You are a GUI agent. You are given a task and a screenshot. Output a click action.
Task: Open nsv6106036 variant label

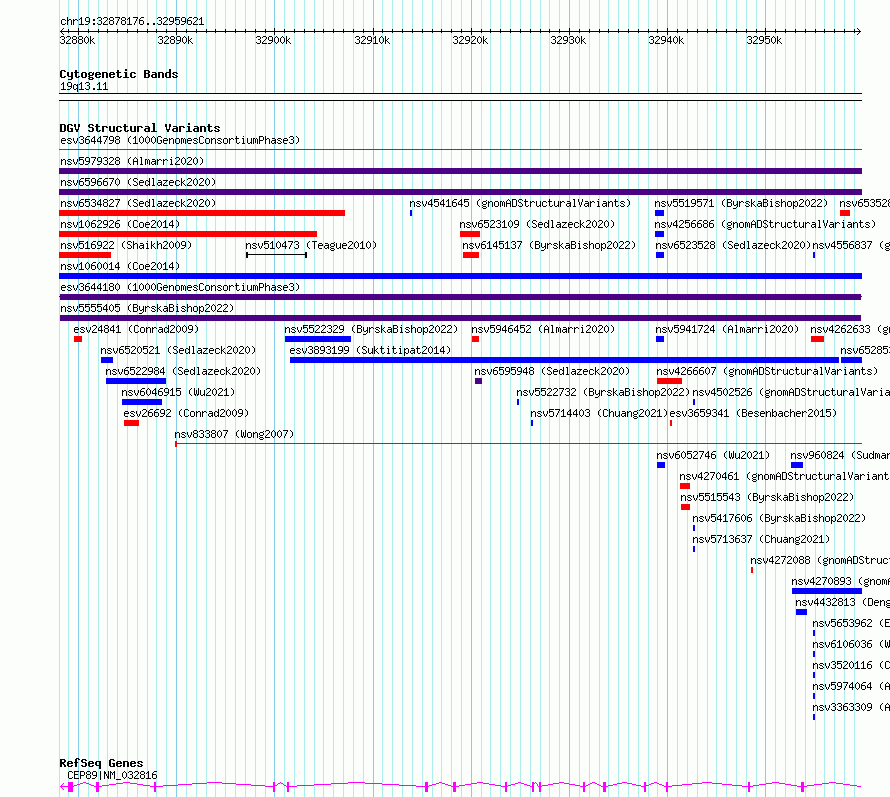tap(851, 644)
